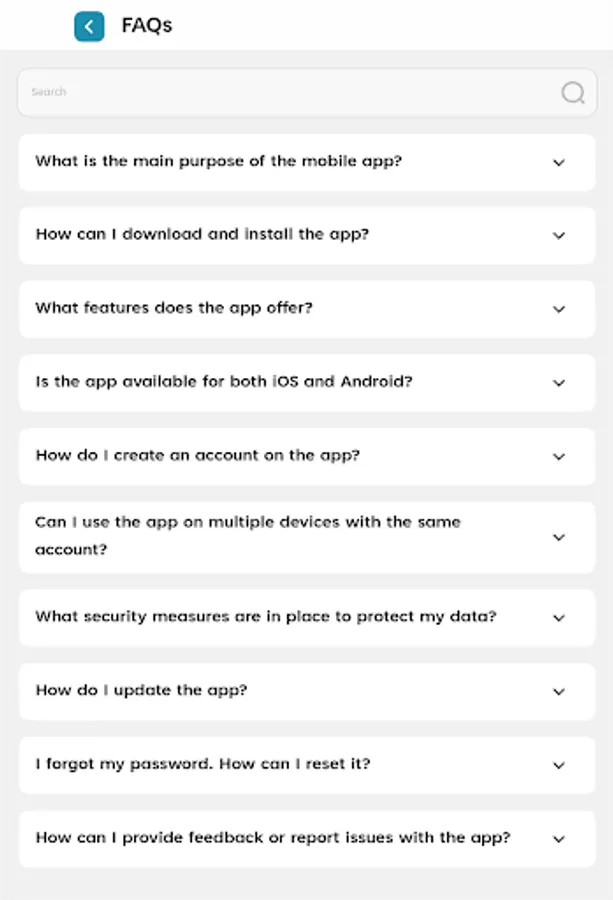Screen dimensions: 613x900
Task: Click the search input field
Action: 250,92
